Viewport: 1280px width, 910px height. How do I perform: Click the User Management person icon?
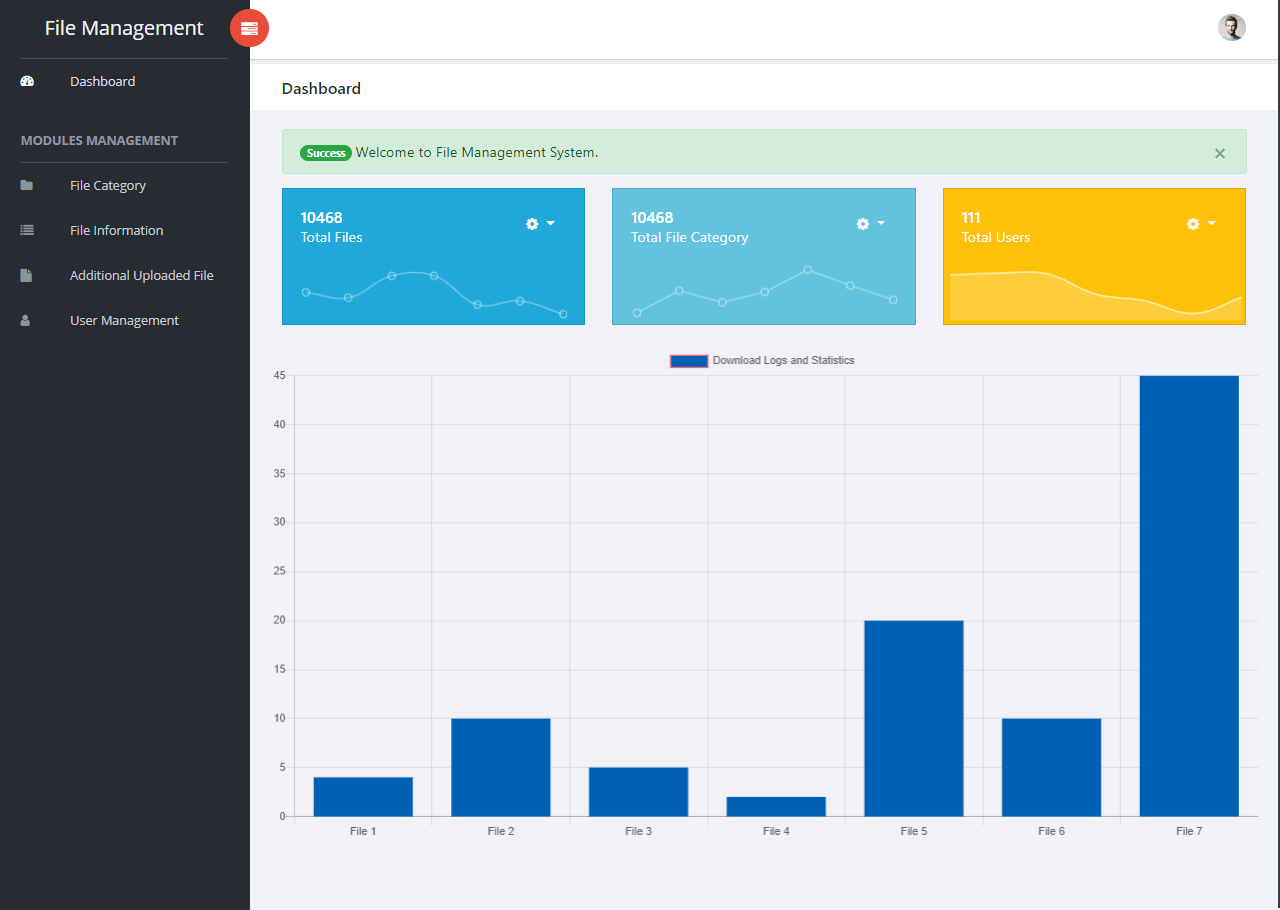click(26, 320)
